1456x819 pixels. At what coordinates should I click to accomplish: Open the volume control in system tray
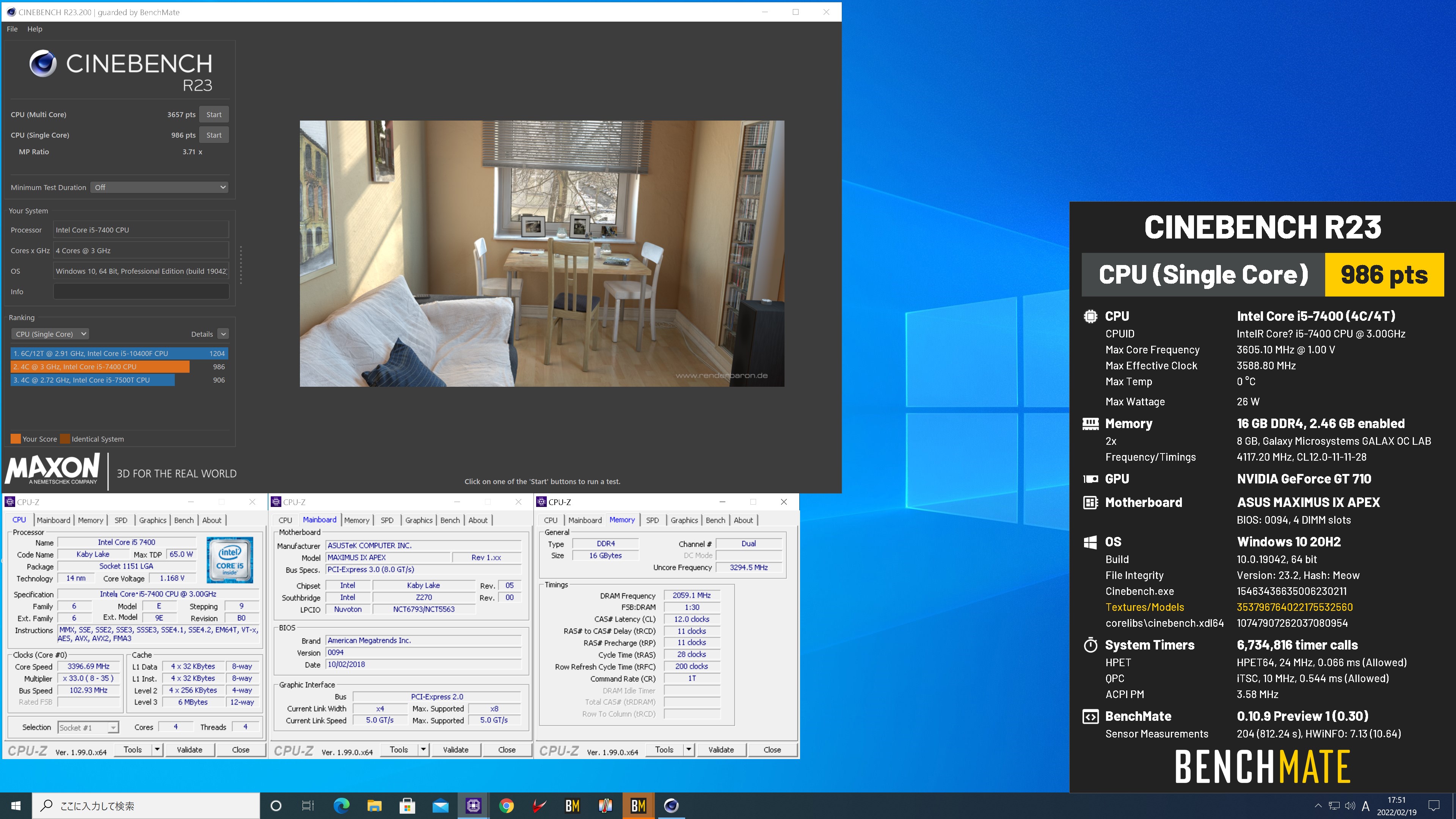pyautogui.click(x=1350, y=805)
